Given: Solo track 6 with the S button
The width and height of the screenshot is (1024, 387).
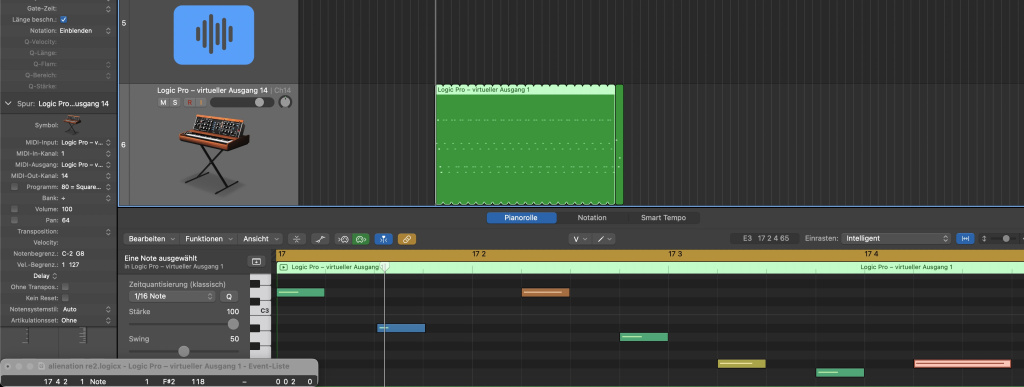Looking at the screenshot, I should [175, 102].
